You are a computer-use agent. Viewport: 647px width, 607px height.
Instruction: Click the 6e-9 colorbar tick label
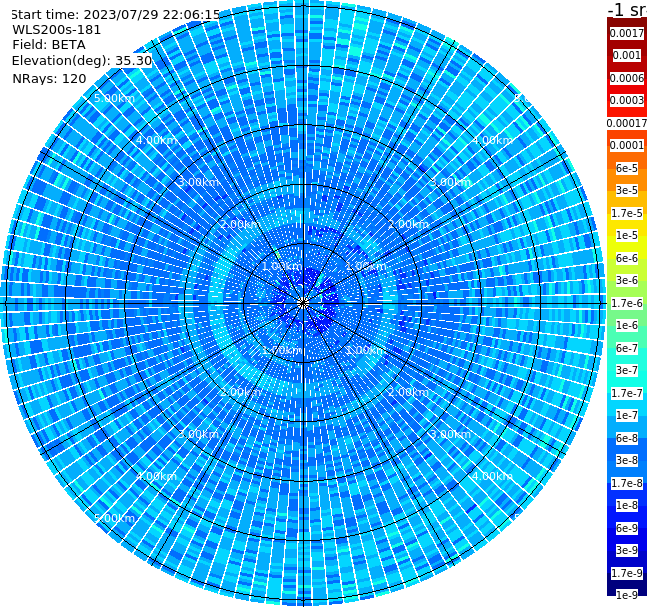tap(627, 528)
